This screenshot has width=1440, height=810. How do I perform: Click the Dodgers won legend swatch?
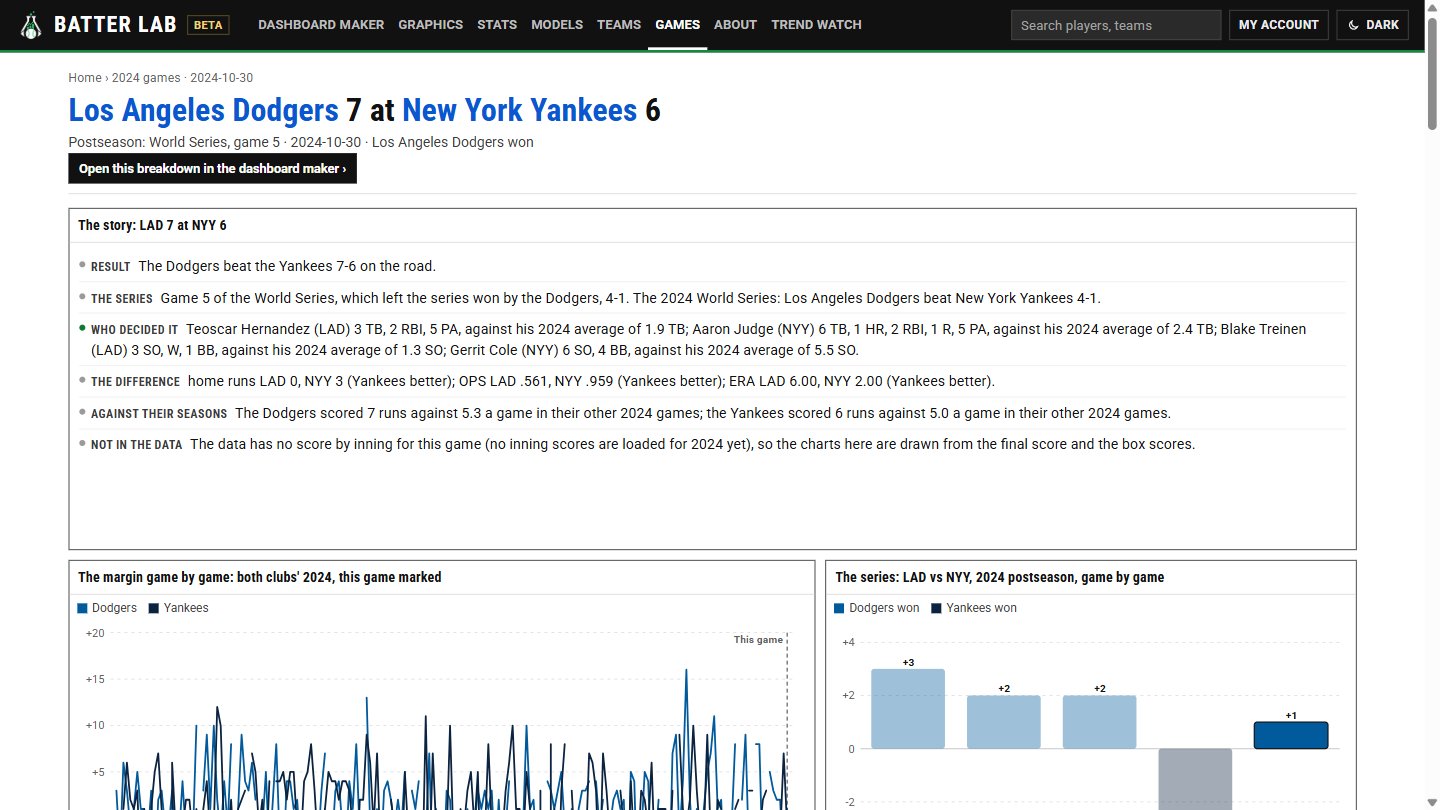pyautogui.click(x=840, y=608)
